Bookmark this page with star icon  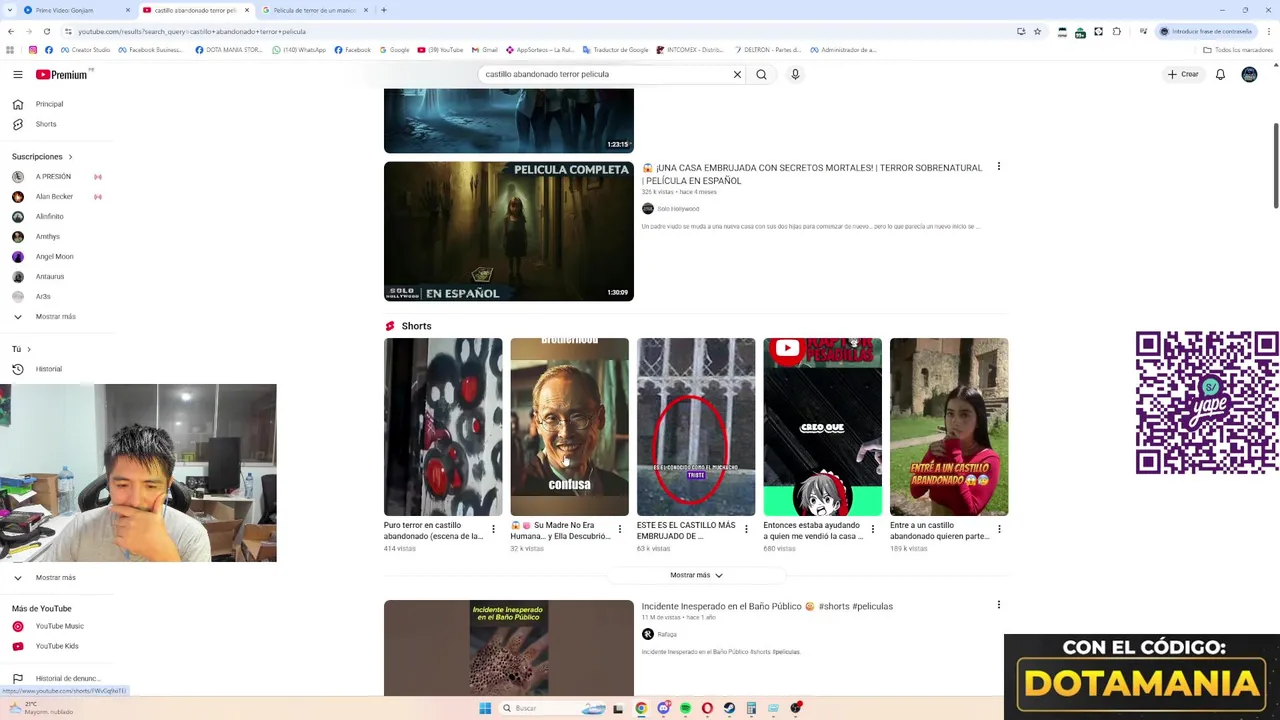(1037, 31)
